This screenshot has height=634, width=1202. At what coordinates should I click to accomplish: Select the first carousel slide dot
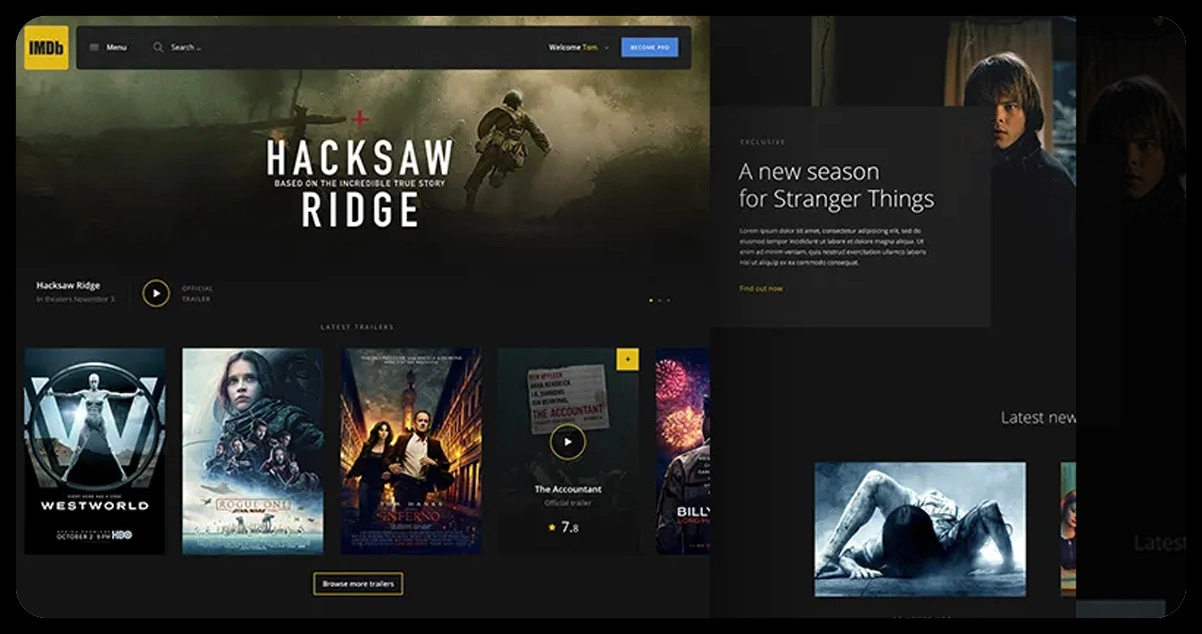pyautogui.click(x=651, y=300)
